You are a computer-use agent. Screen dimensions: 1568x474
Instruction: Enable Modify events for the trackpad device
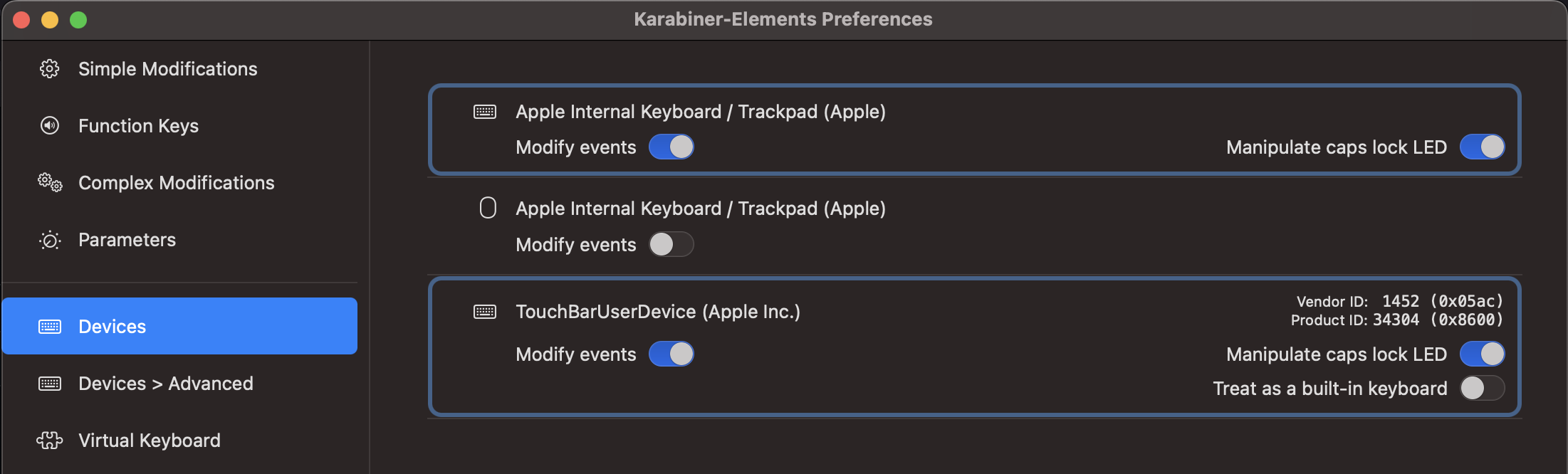[671, 244]
